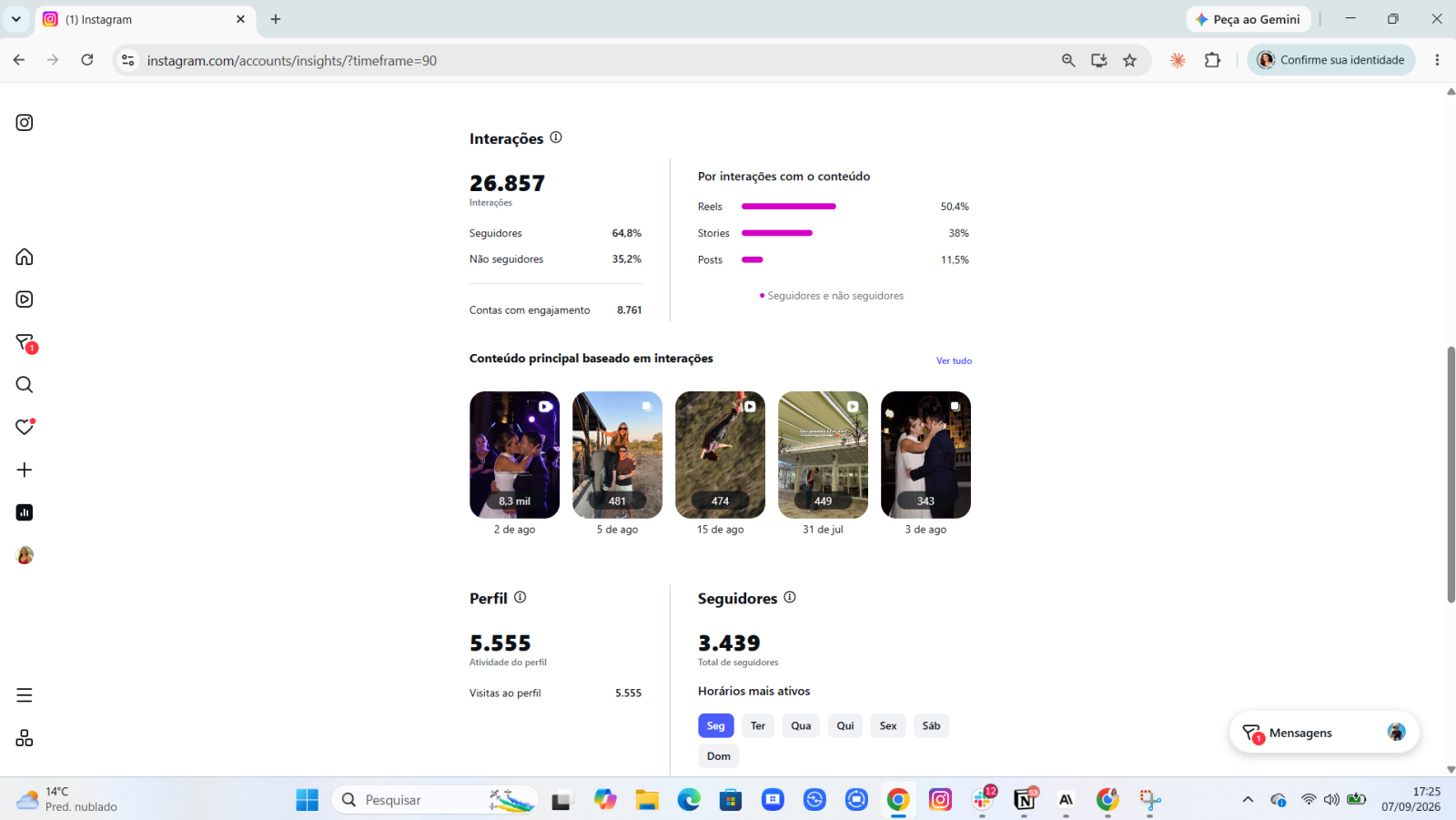Create new post with plus icon

coord(25,470)
